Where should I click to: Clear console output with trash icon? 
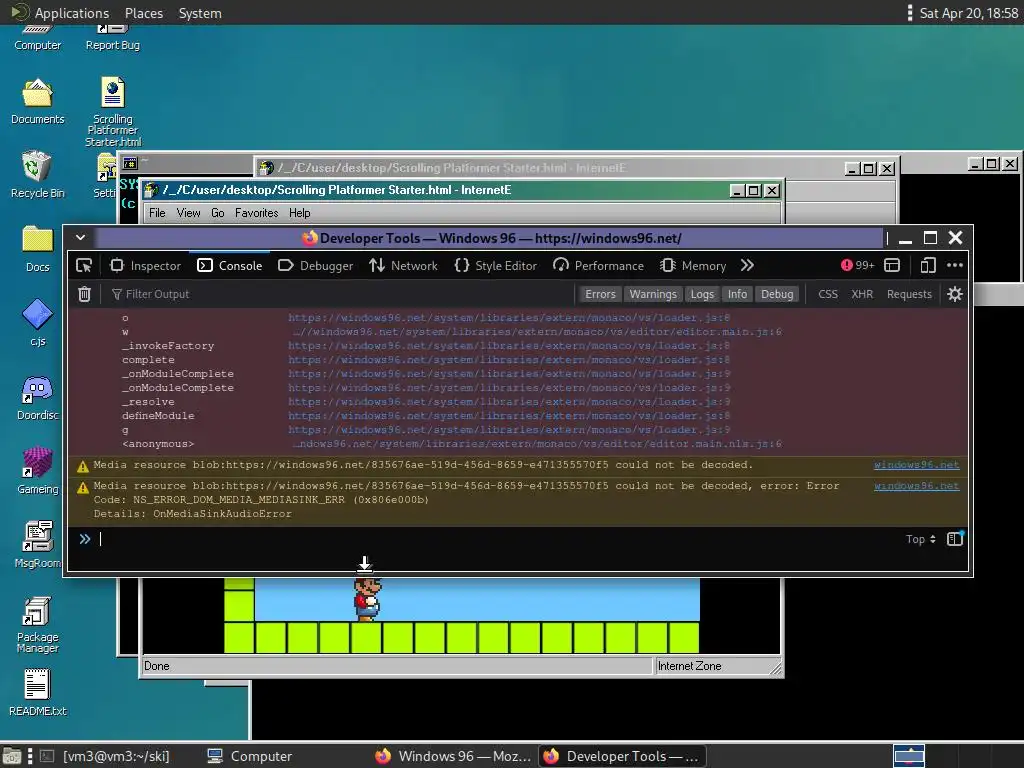click(x=84, y=294)
